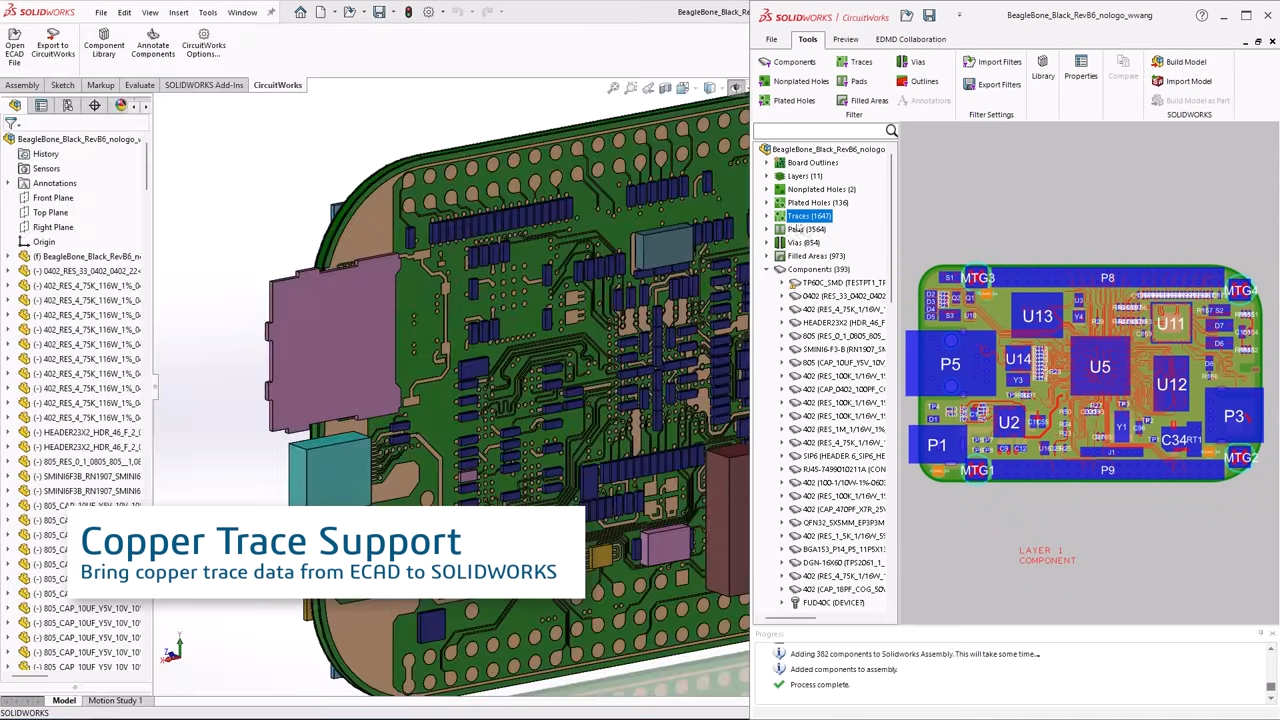This screenshot has width=1280, height=720.
Task: Click the U5 component in board preview
Action: (x=1100, y=366)
